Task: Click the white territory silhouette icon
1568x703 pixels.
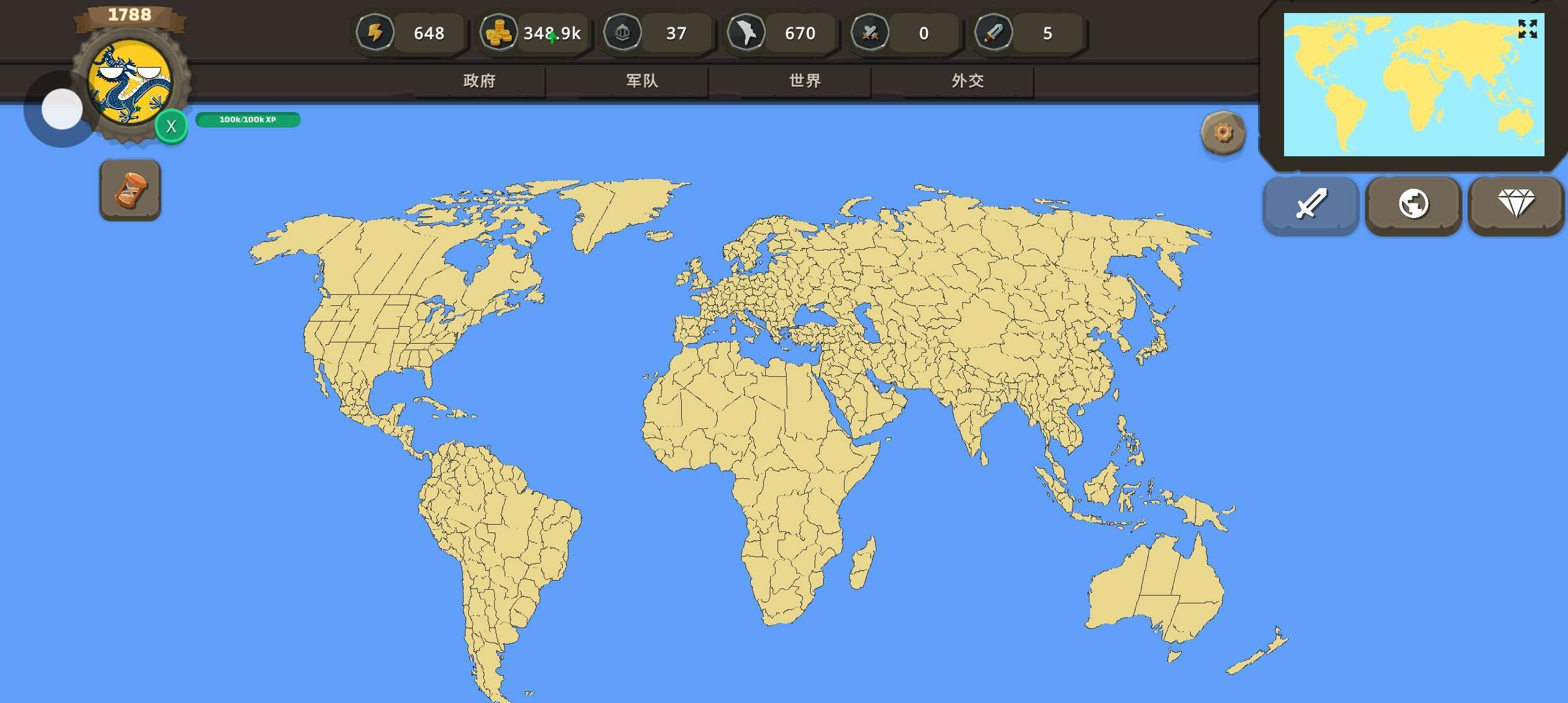Action: (746, 33)
